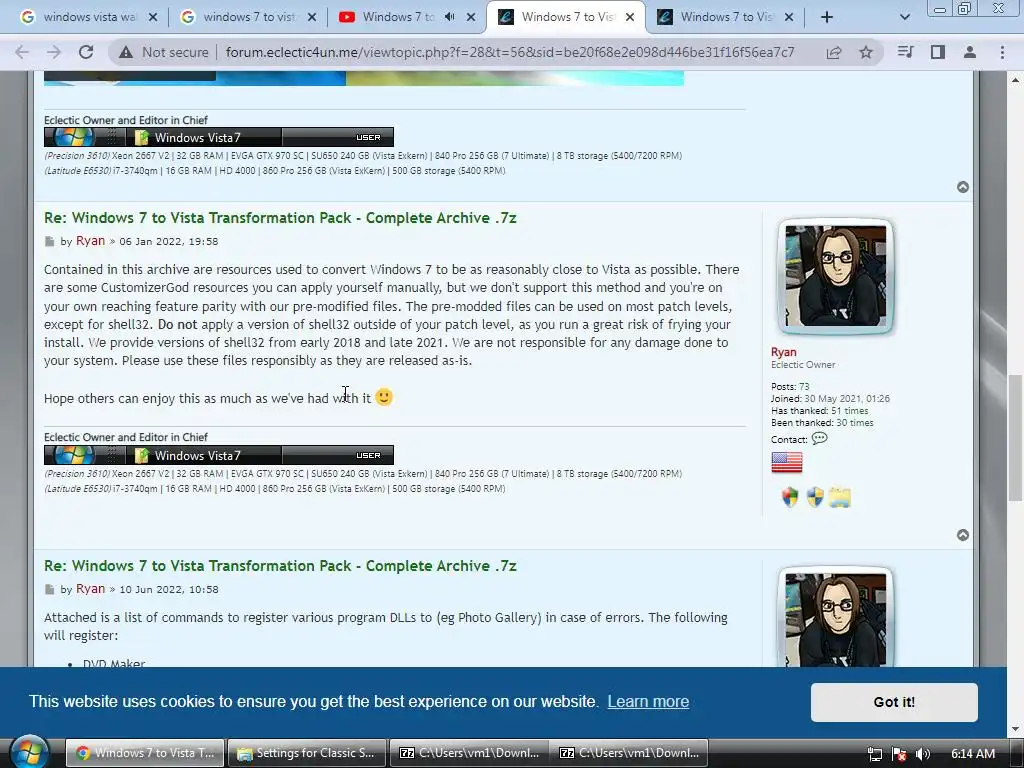
Task: Open 10 Jun 2022 post title link
Action: click(280, 566)
